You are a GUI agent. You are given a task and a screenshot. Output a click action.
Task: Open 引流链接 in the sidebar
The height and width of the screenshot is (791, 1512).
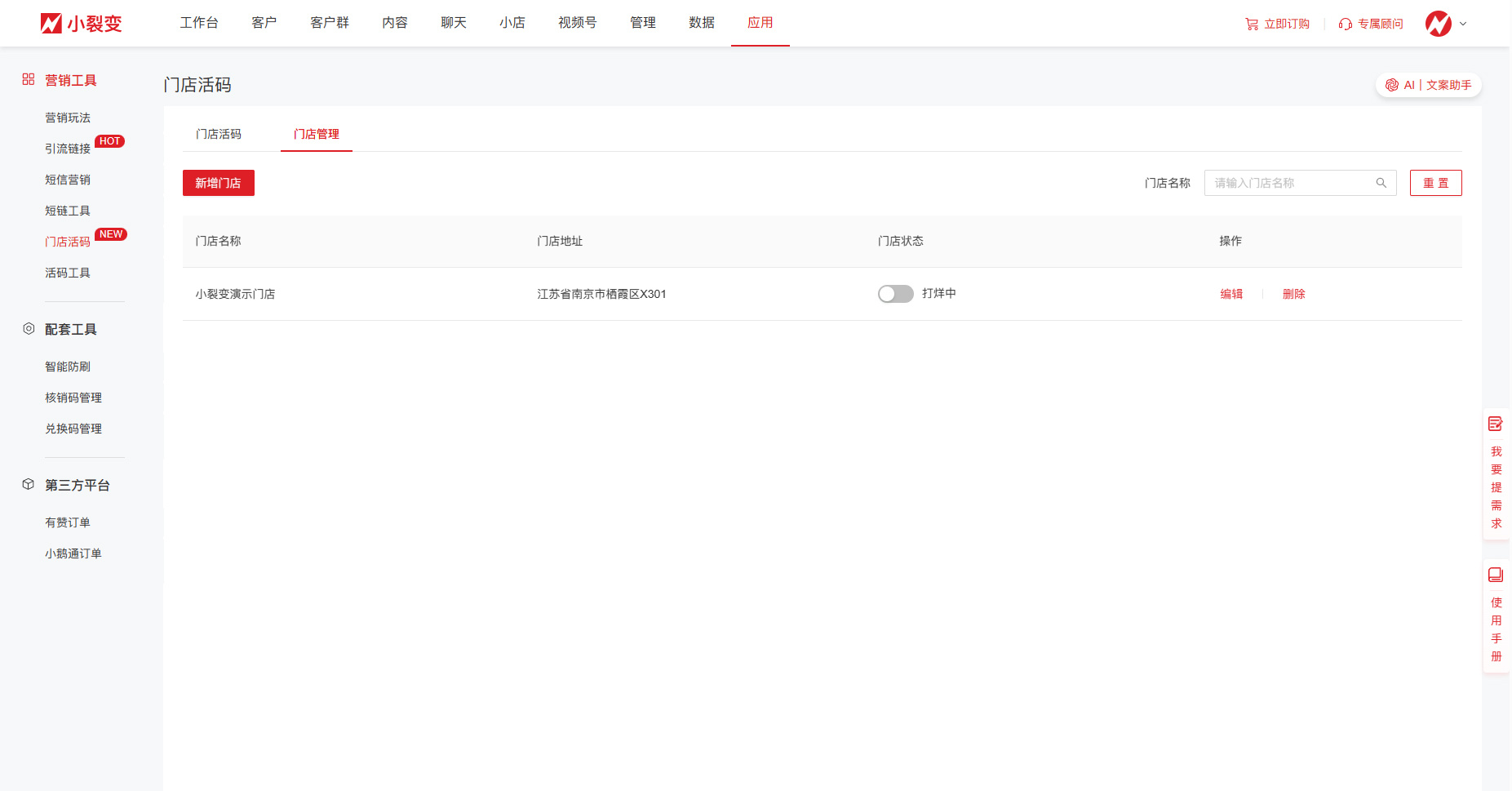point(68,149)
